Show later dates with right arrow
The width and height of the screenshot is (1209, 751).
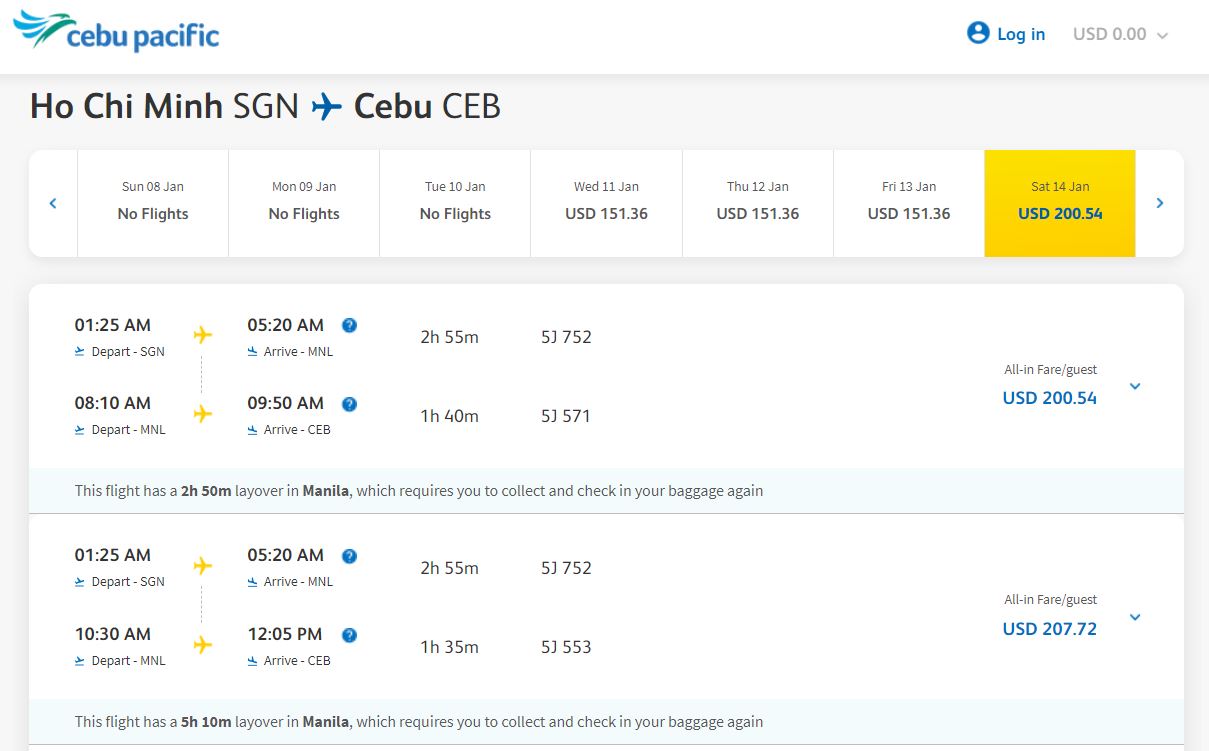(1160, 203)
